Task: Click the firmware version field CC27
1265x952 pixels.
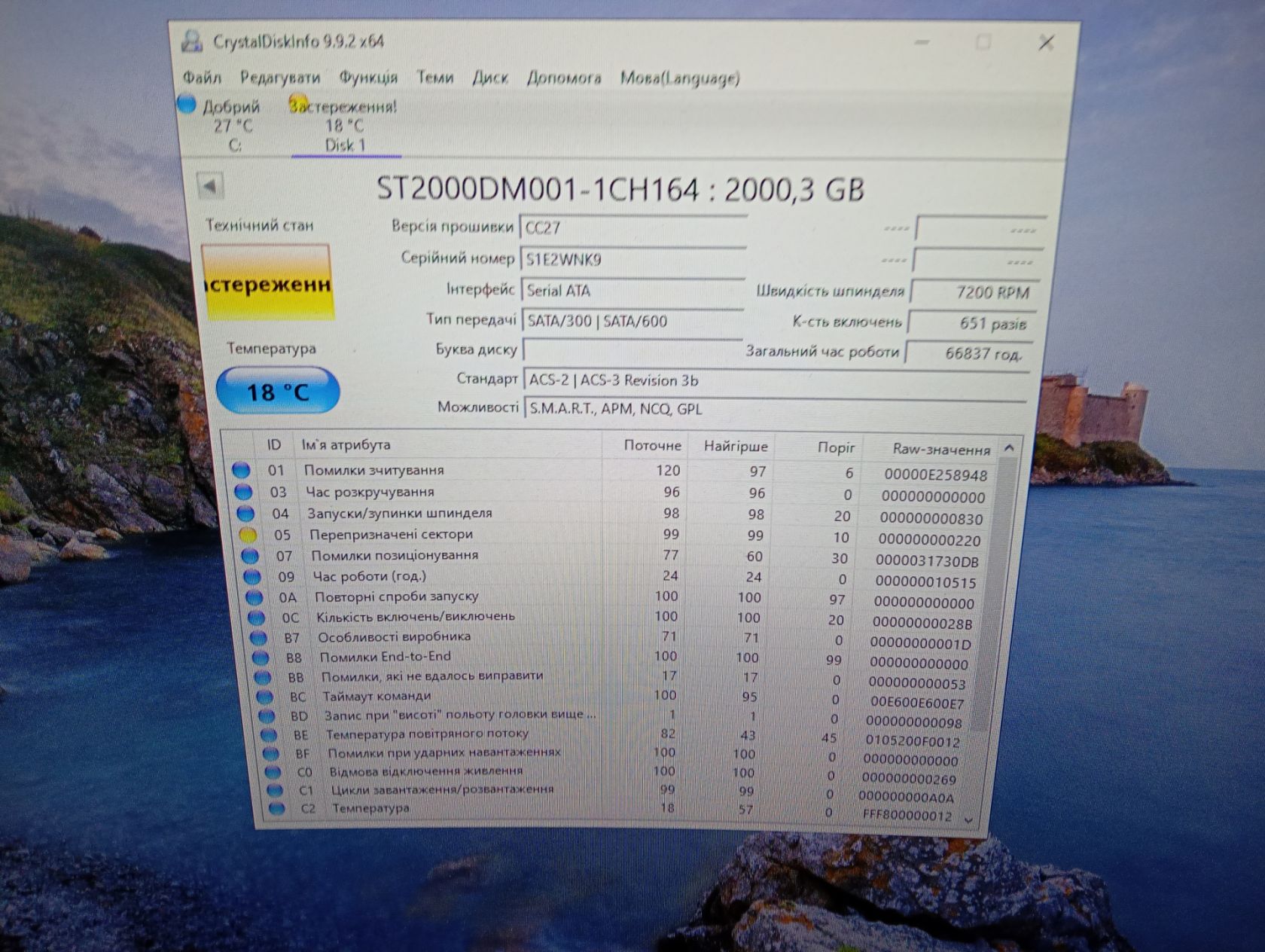Action: (x=633, y=227)
